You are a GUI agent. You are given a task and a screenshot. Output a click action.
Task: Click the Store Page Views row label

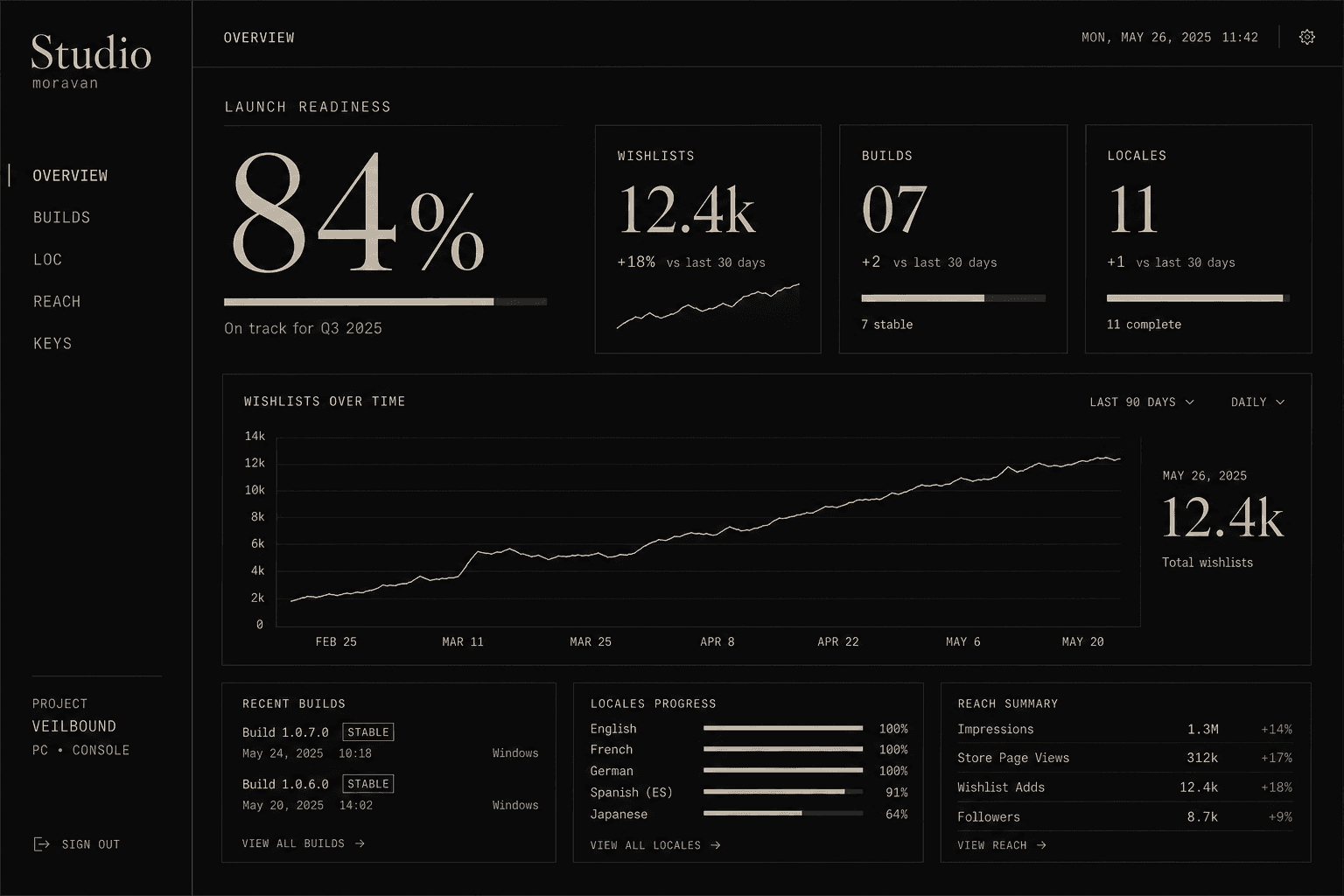[1013, 758]
